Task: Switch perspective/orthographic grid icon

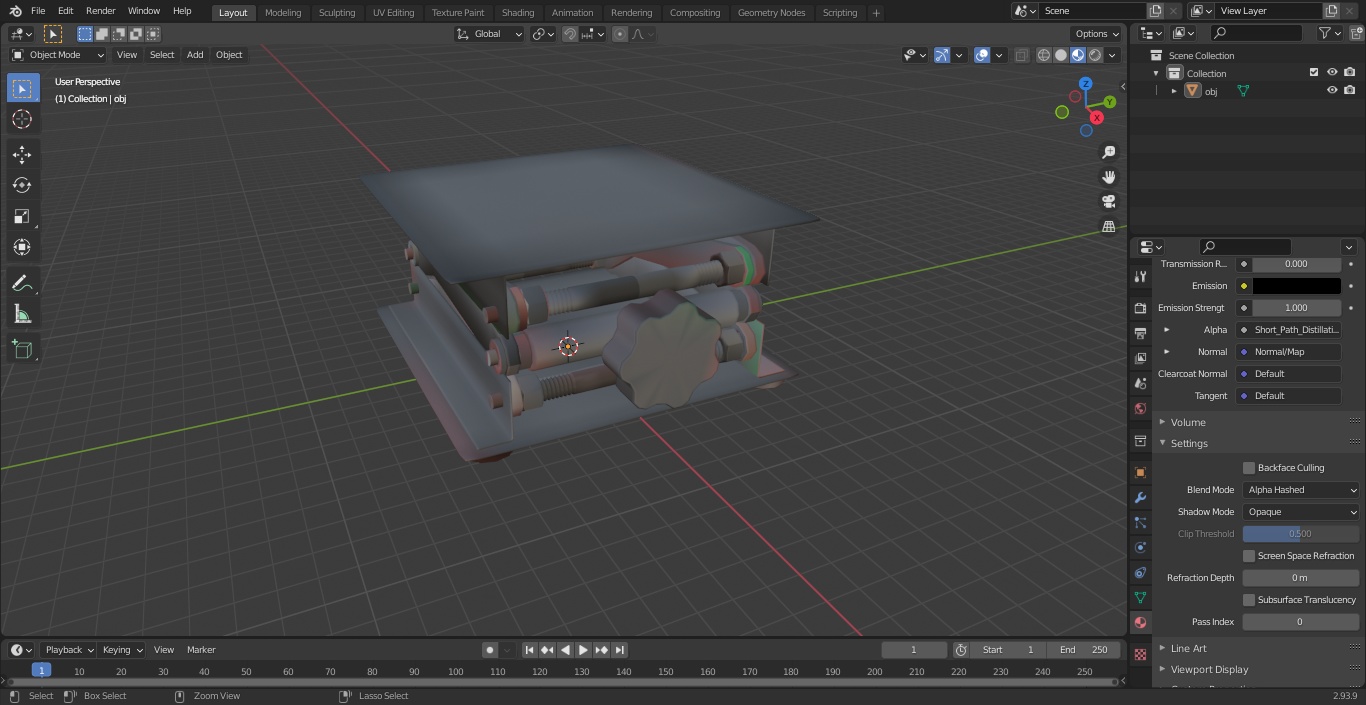Action: (1109, 226)
